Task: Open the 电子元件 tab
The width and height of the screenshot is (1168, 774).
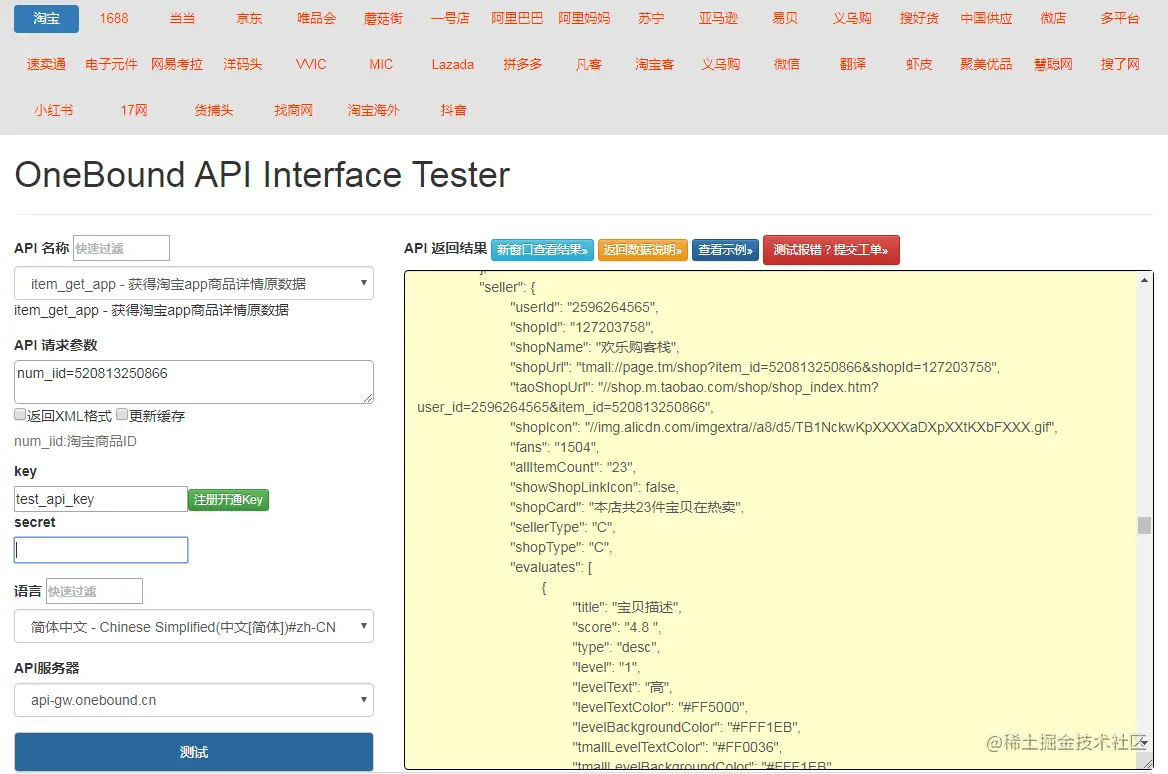Action: pos(111,64)
